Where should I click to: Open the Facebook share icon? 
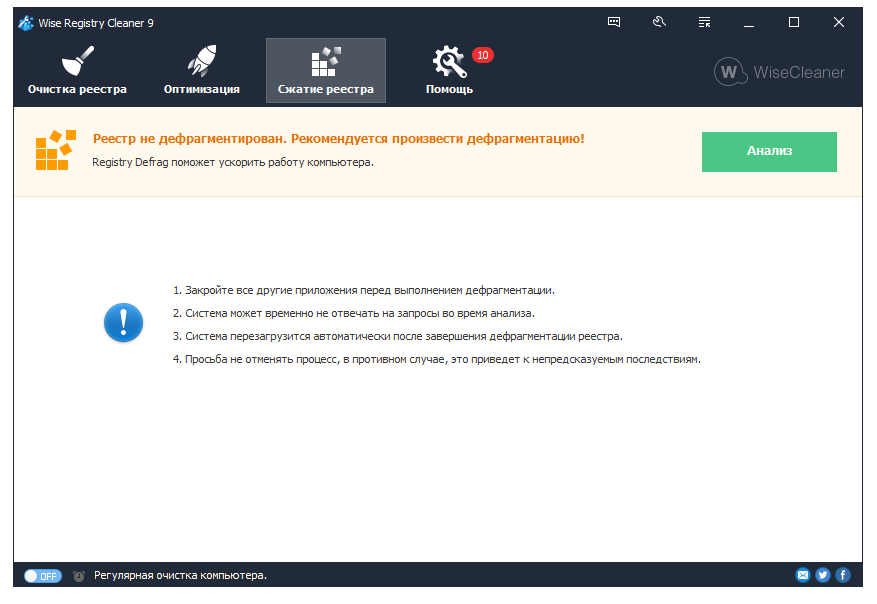click(x=843, y=575)
